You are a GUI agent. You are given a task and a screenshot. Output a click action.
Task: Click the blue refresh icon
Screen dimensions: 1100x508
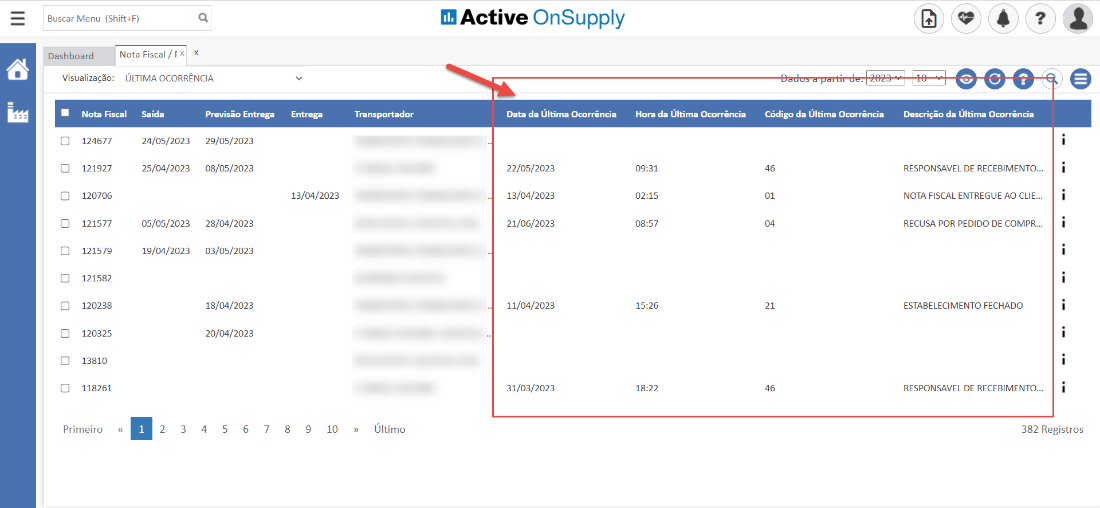coord(994,79)
